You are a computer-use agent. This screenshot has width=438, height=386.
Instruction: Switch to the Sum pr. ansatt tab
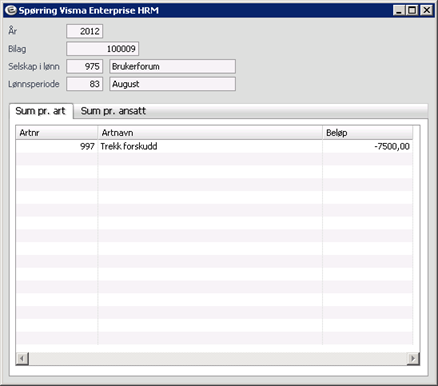point(113,111)
